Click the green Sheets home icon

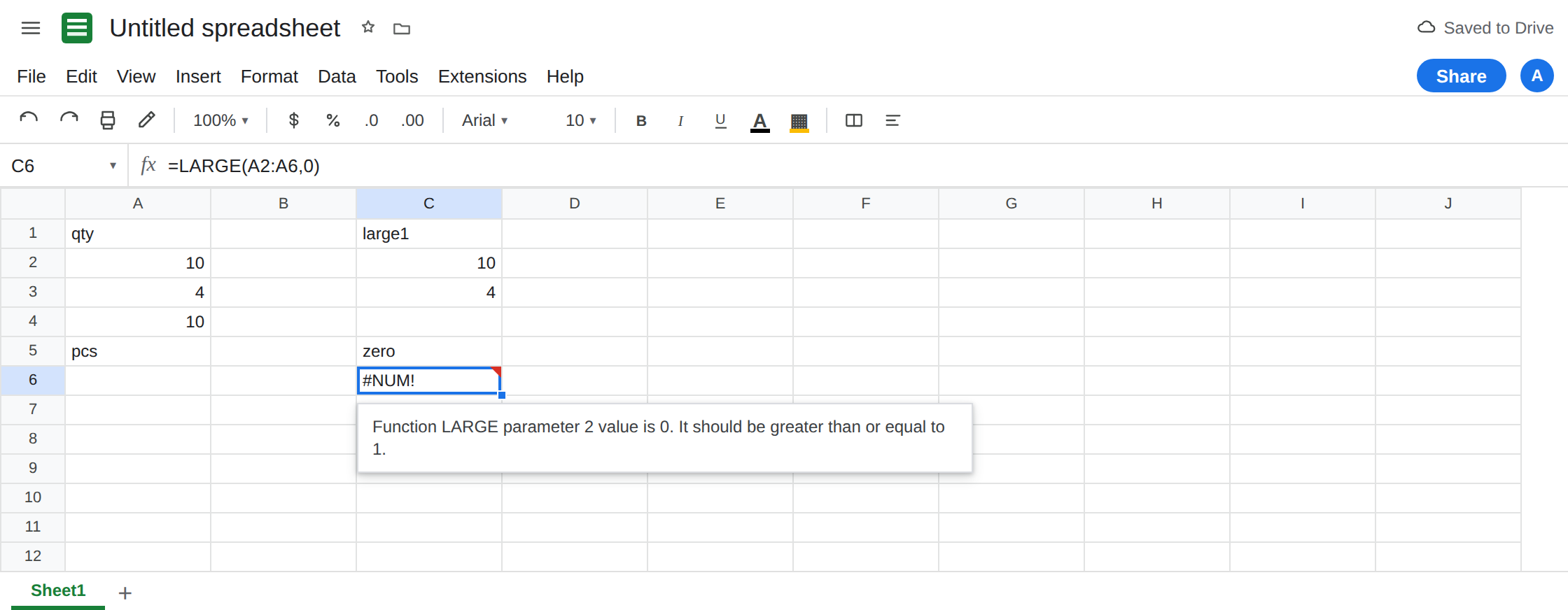pos(77,28)
